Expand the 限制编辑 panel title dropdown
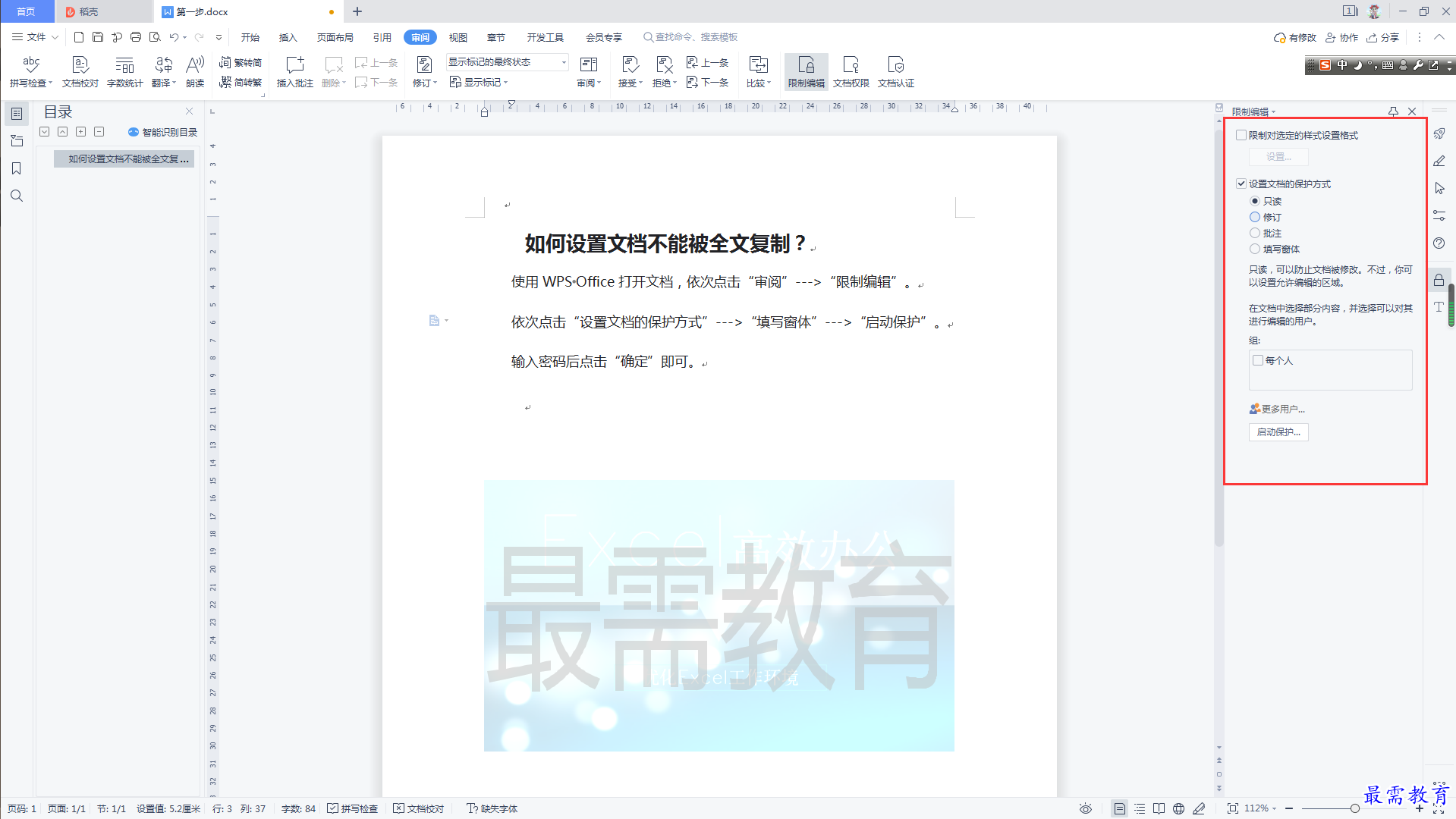 pos(1274,112)
